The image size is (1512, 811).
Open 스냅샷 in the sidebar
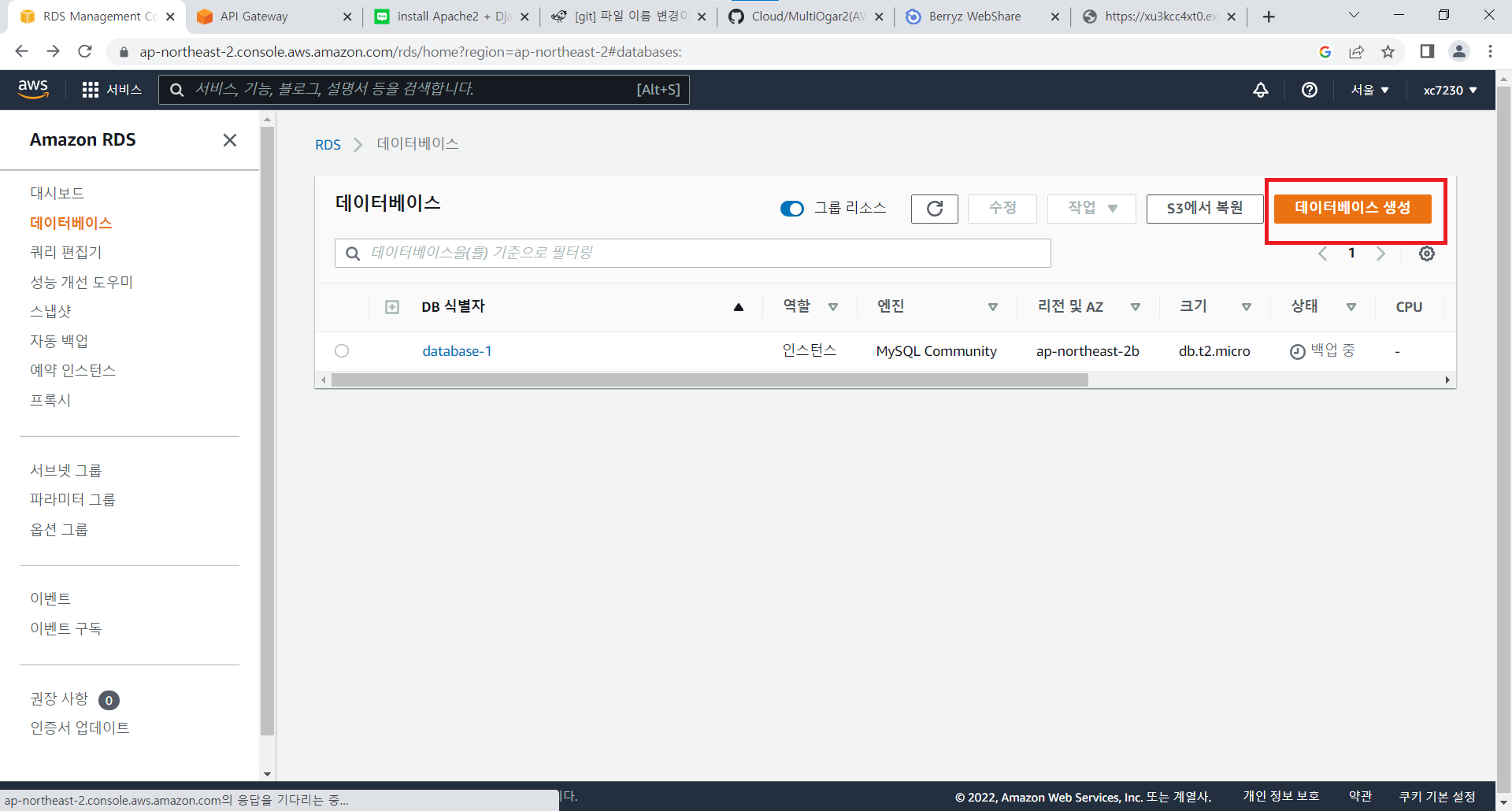coord(50,311)
